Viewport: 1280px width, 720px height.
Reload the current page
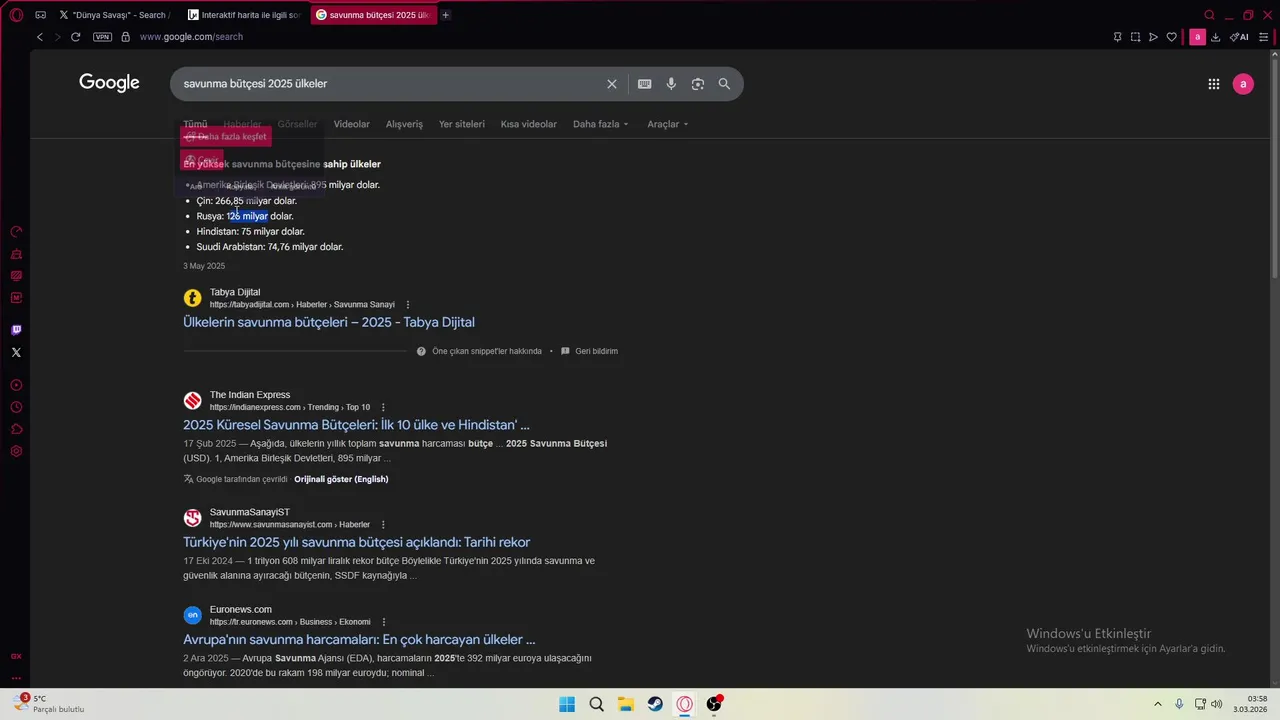[x=75, y=37]
